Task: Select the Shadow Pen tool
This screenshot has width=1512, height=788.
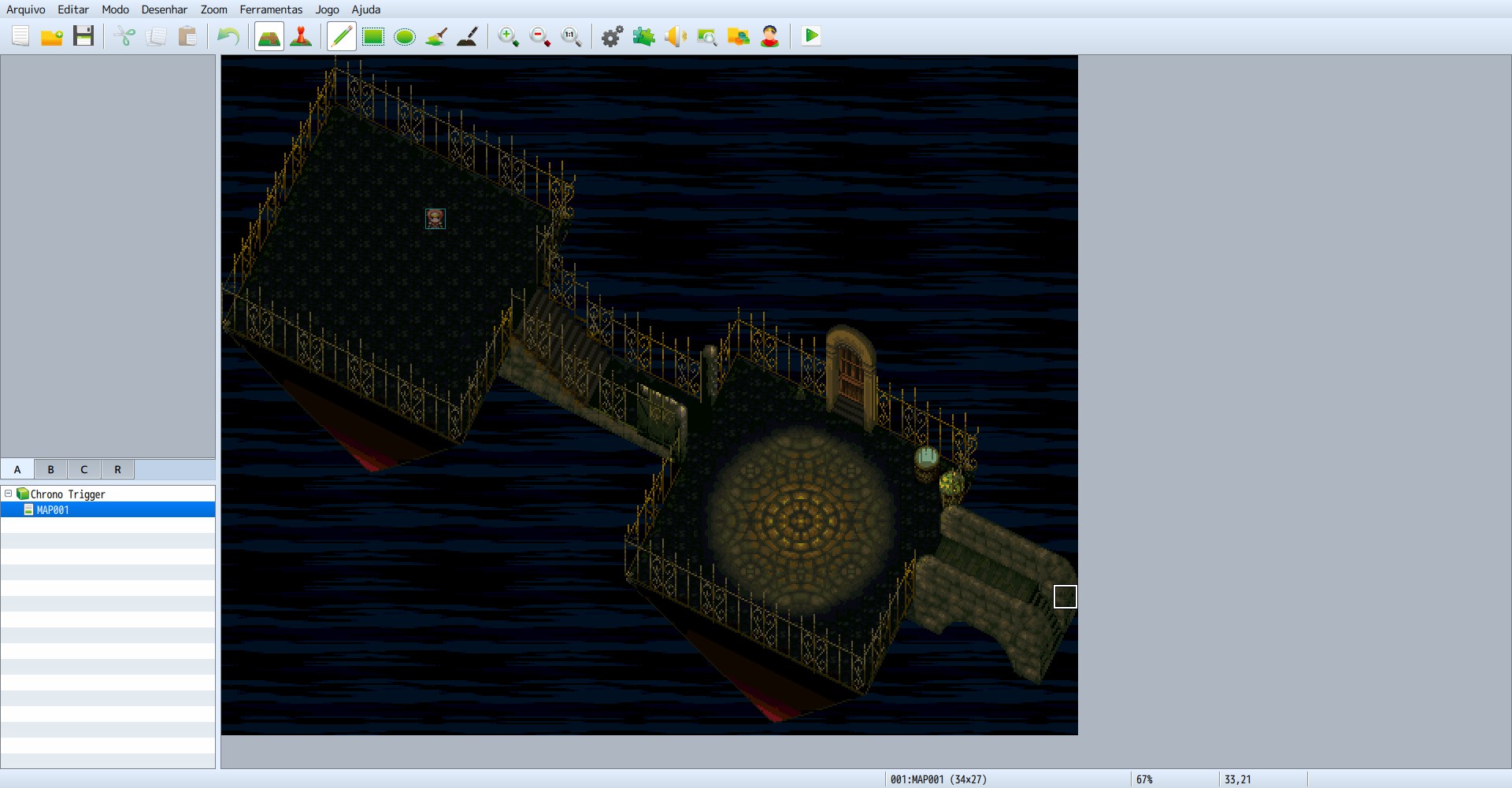Action: tap(468, 36)
